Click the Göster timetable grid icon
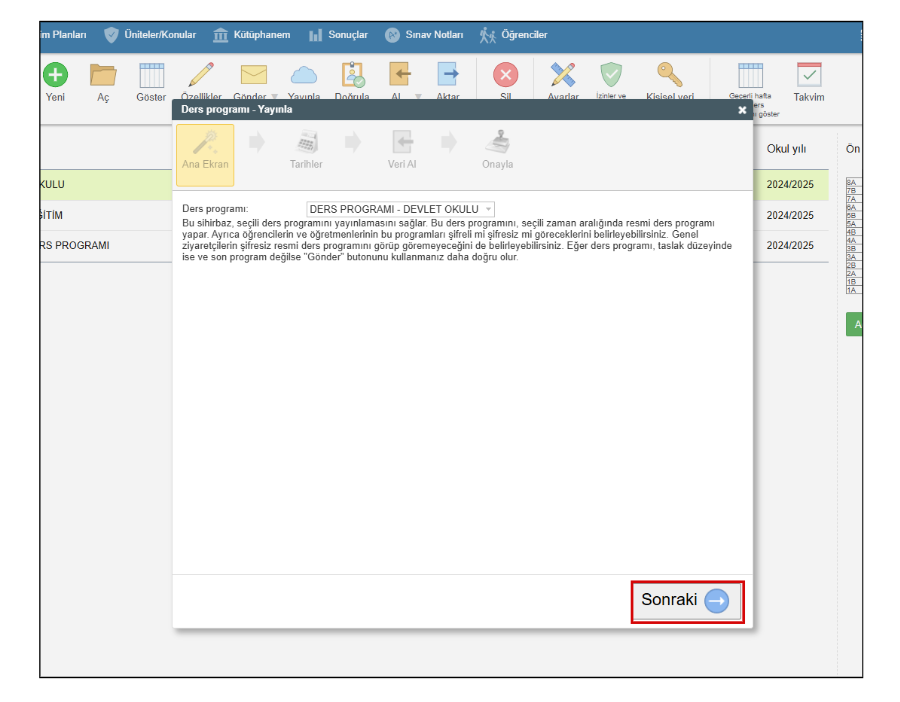The height and width of the screenshot is (702, 900). tap(151, 75)
